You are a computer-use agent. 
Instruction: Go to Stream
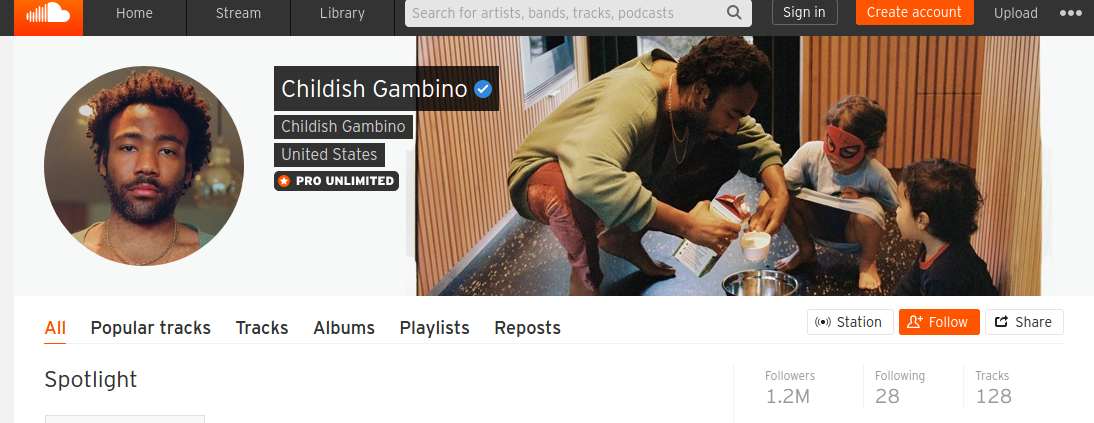239,13
